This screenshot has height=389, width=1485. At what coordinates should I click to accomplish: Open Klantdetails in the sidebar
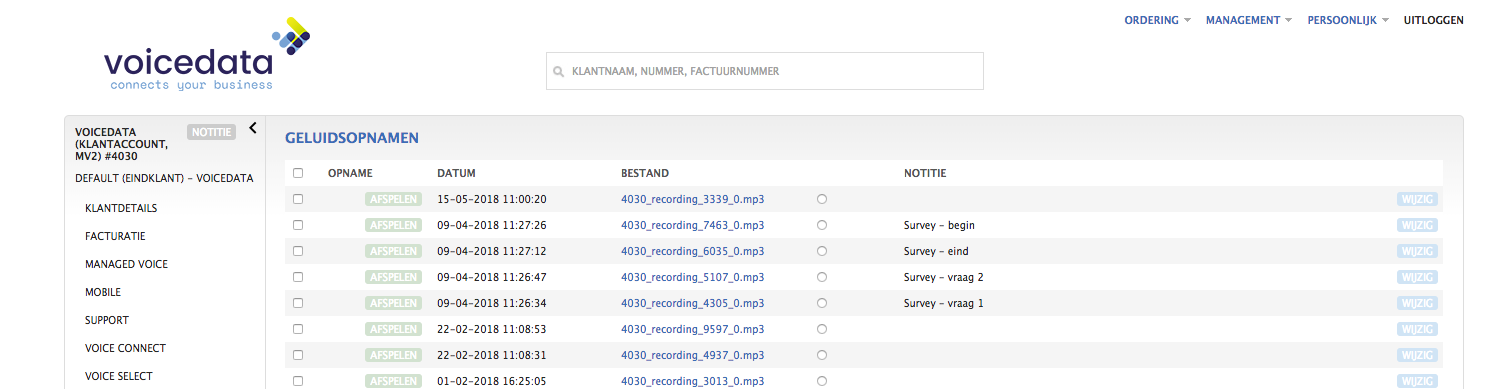click(x=121, y=208)
